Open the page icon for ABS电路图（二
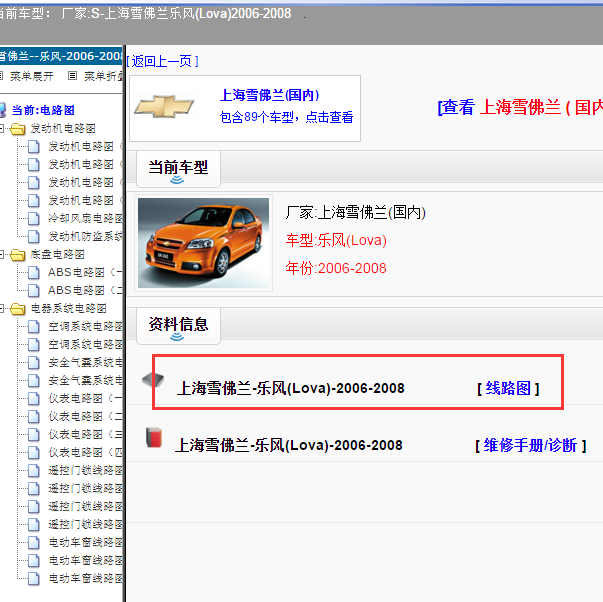This screenshot has width=603, height=602. pyautogui.click(x=34, y=290)
